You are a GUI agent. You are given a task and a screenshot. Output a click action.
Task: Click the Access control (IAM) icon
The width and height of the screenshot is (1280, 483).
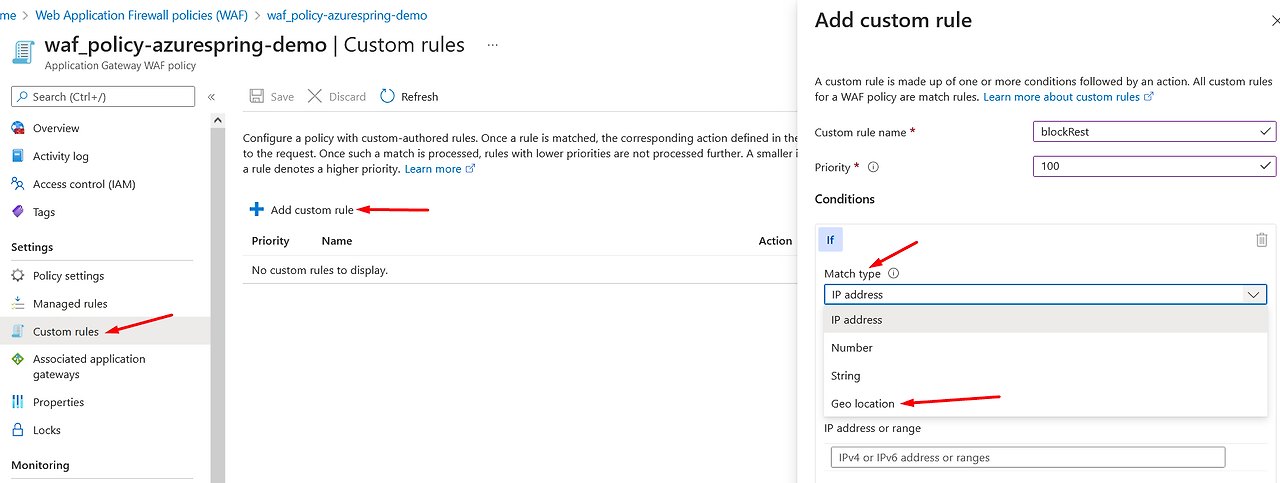pos(17,184)
